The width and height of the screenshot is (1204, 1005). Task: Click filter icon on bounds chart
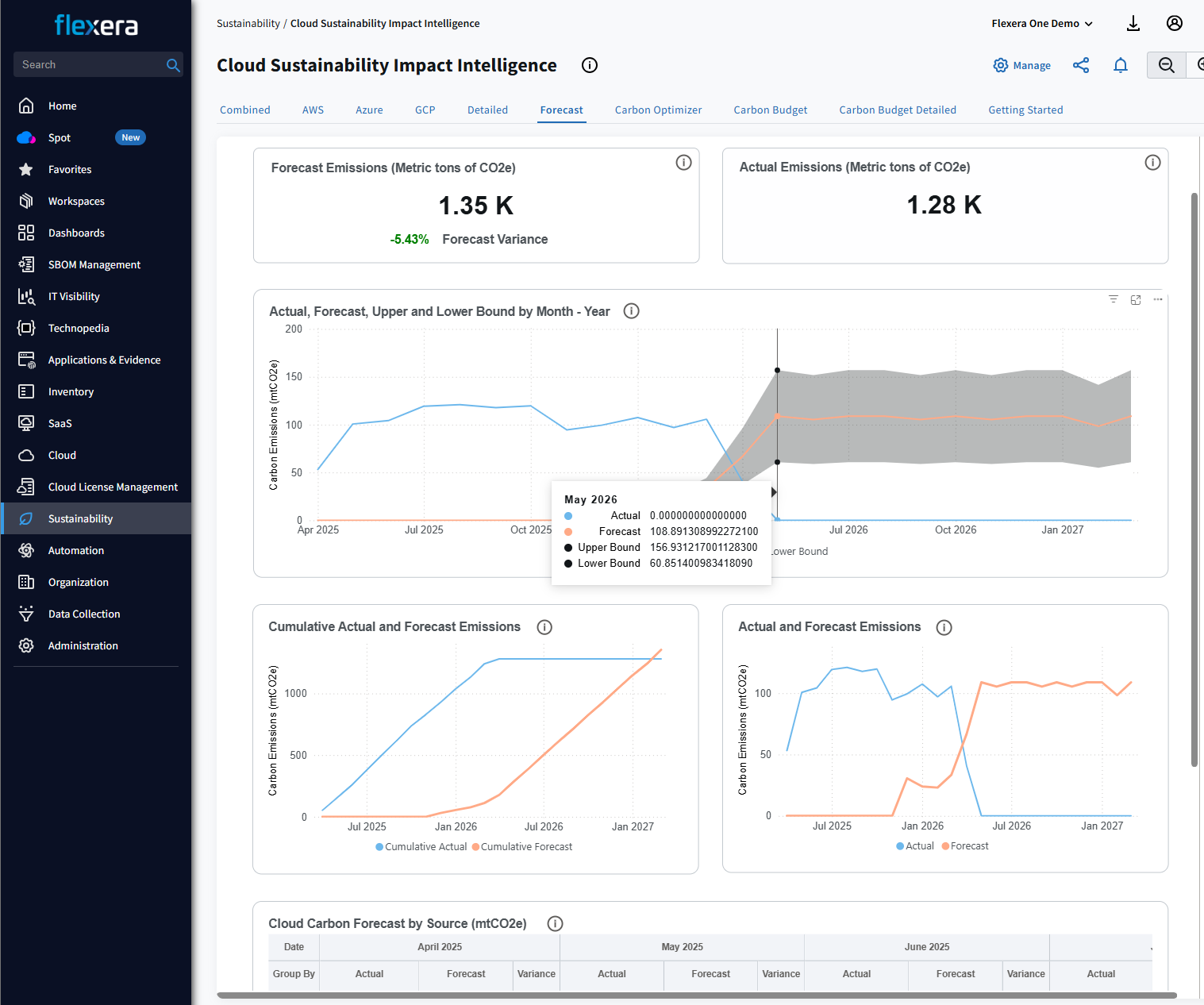pyautogui.click(x=1114, y=299)
